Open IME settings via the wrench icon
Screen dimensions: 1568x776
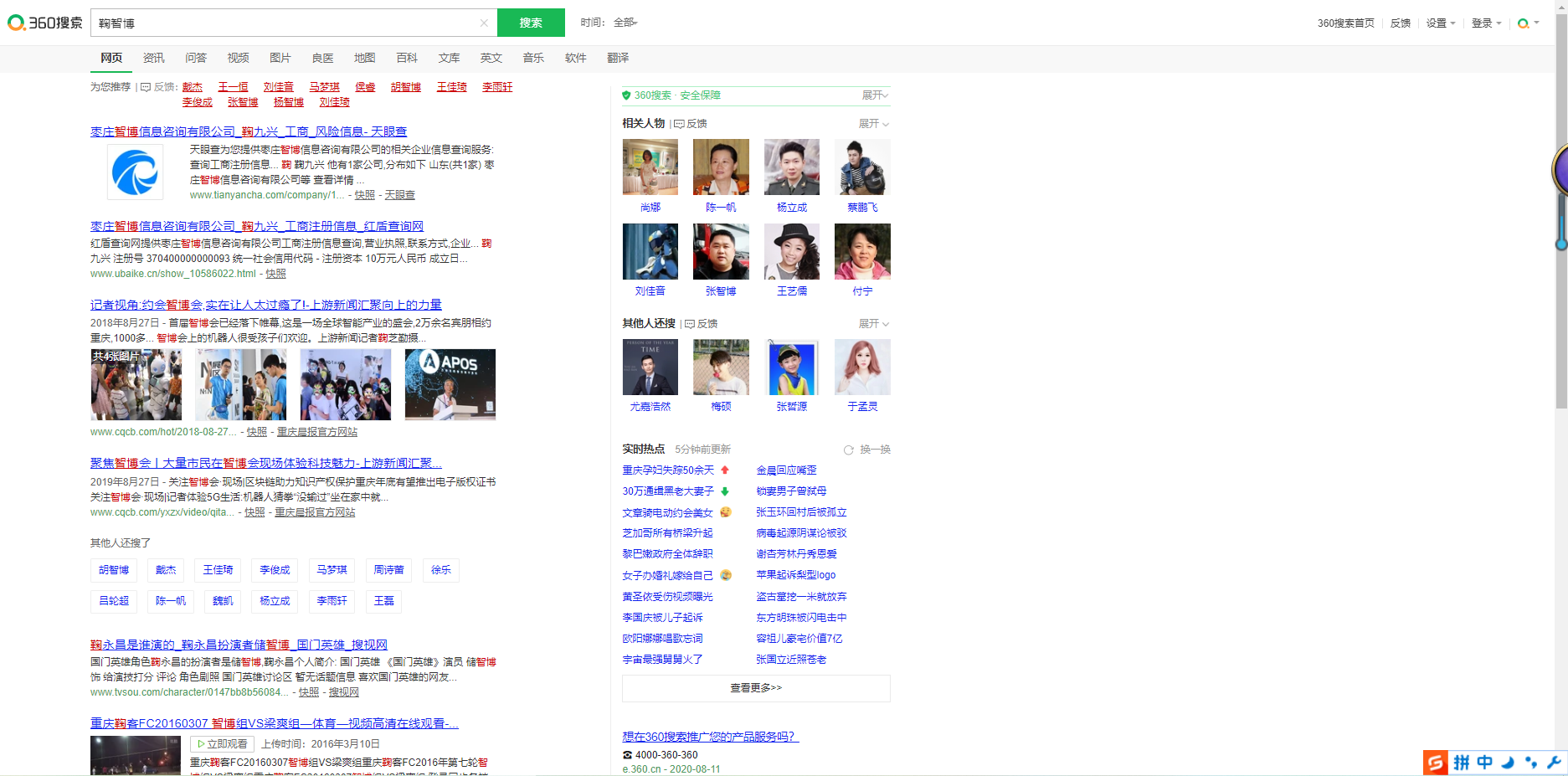(1554, 762)
